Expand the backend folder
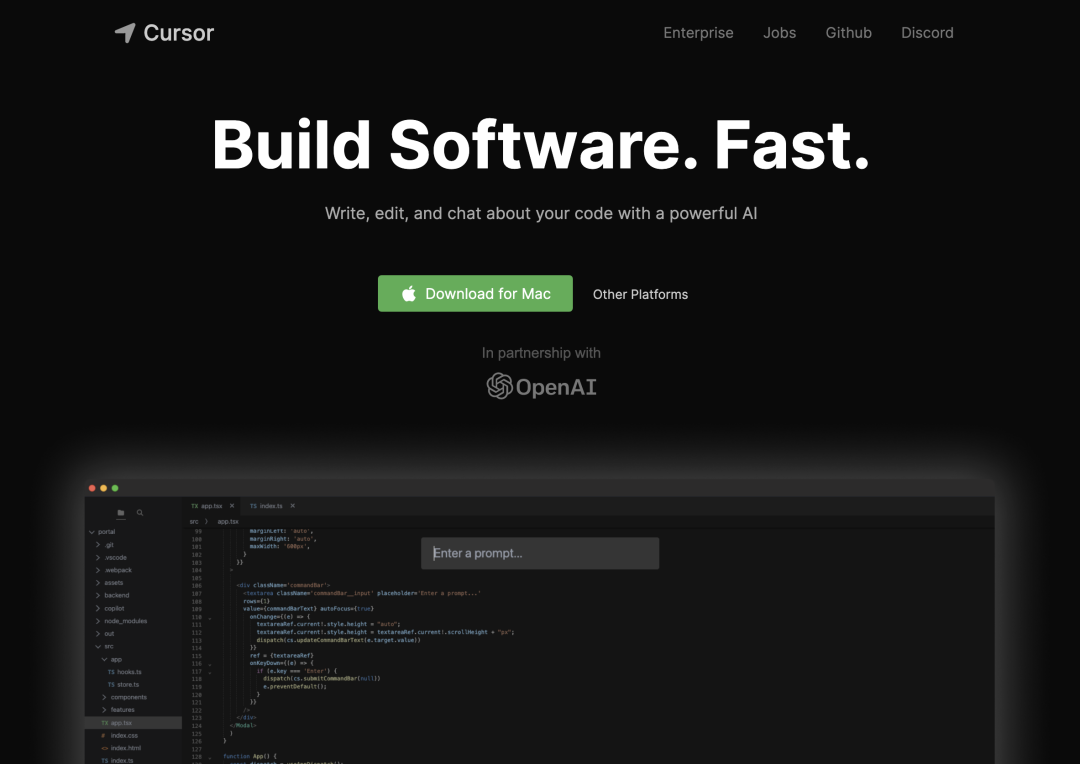 click(x=98, y=595)
